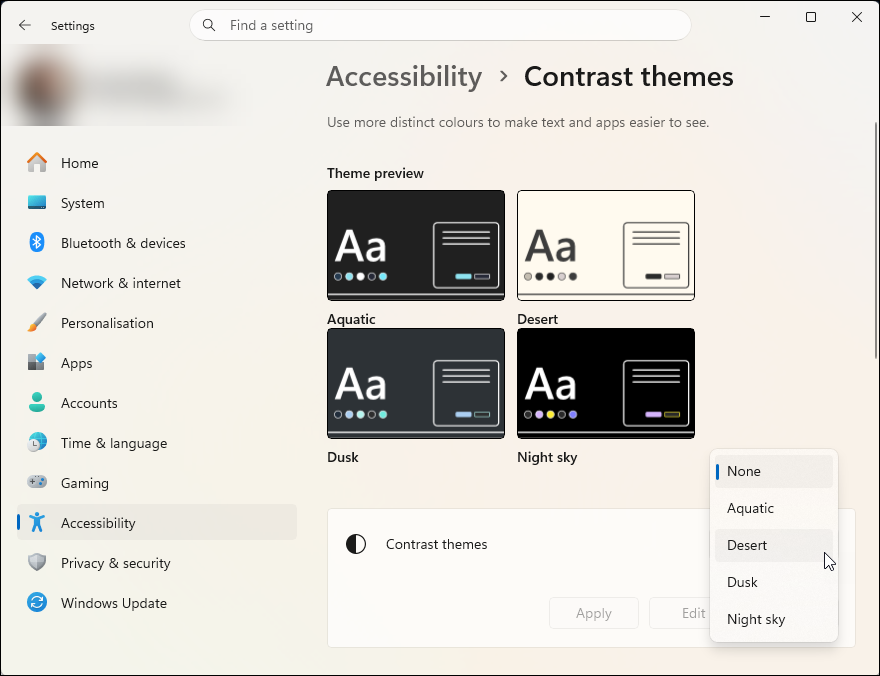Click the Night sky theme preview thumbnail
This screenshot has width=880, height=676.
tap(605, 383)
